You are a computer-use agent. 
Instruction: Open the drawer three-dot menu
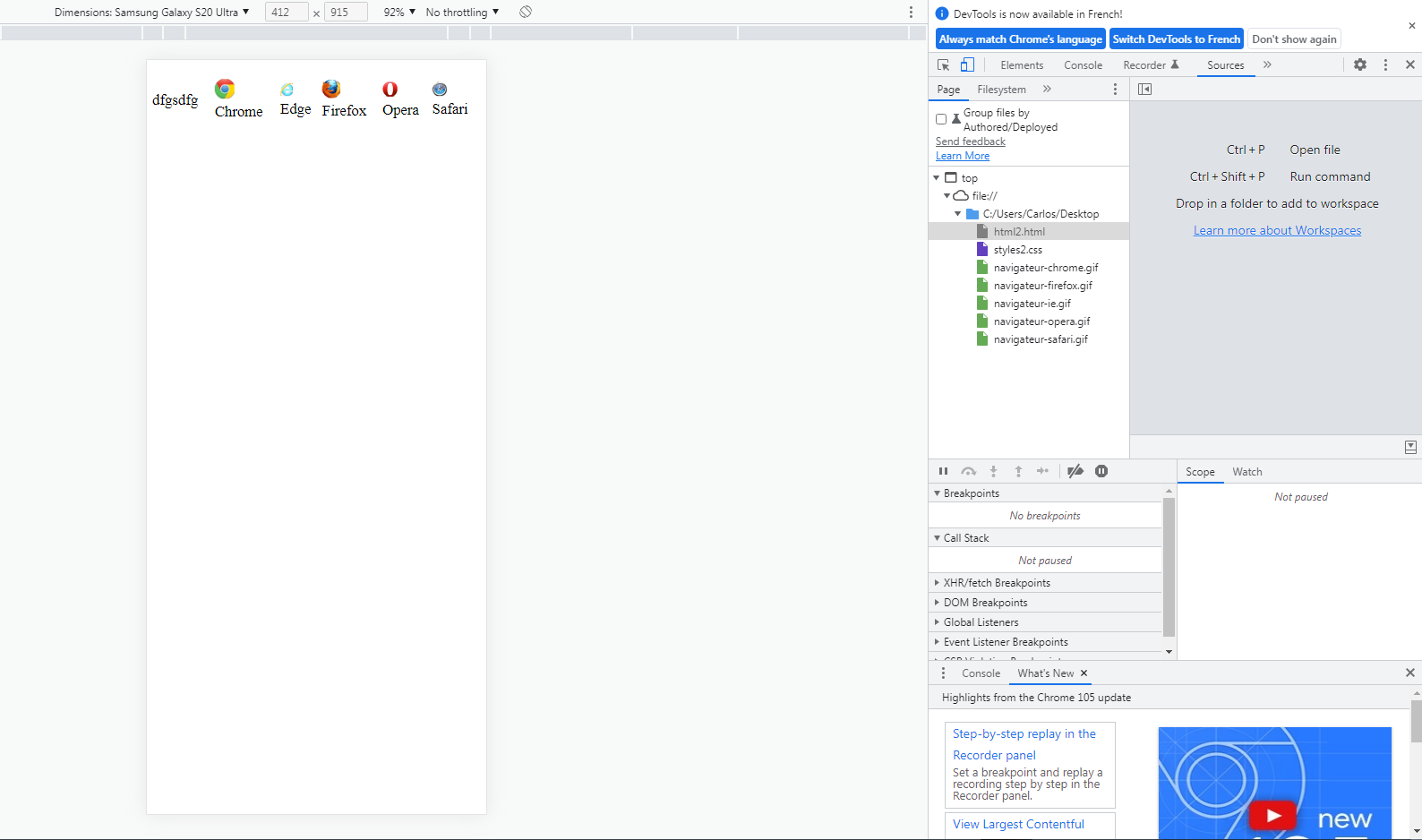[943, 673]
